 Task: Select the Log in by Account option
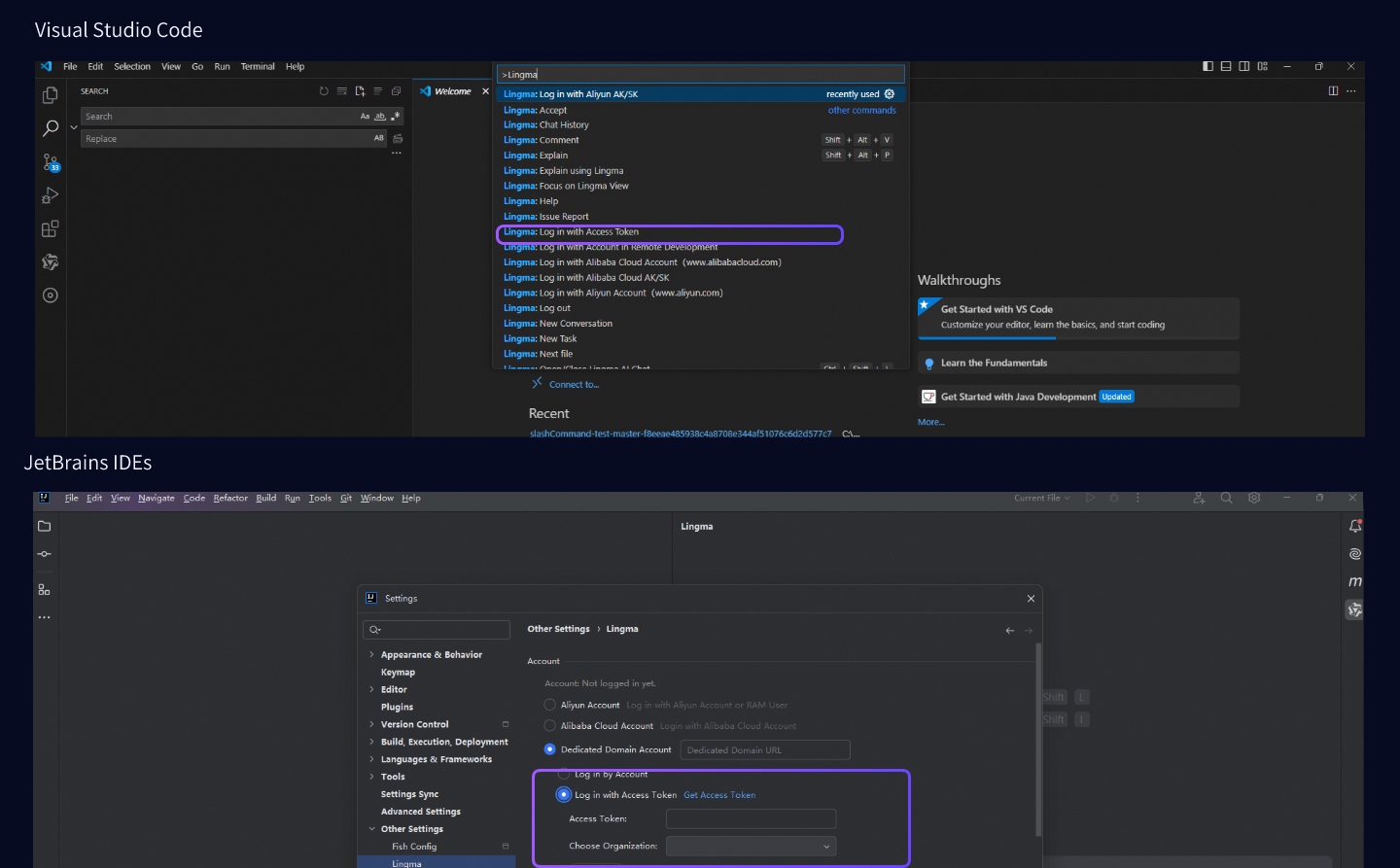coord(564,775)
